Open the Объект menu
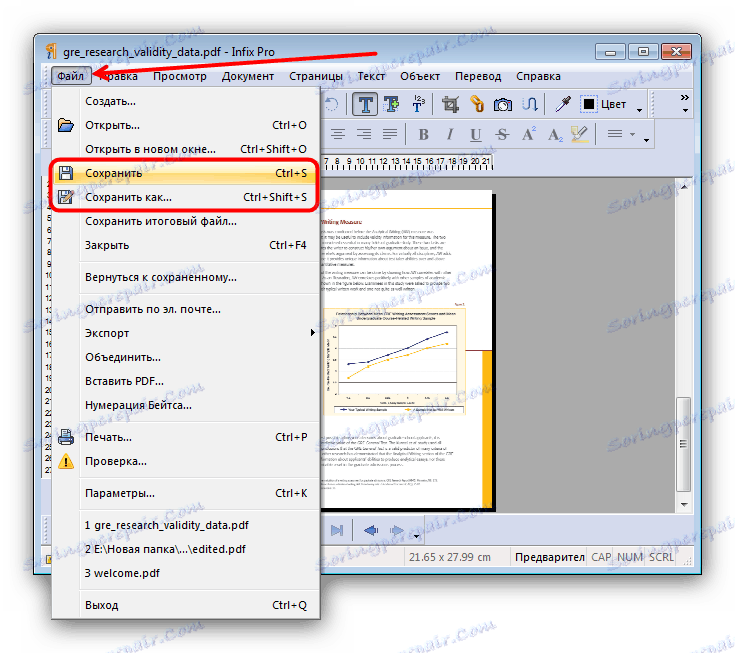 tap(420, 76)
